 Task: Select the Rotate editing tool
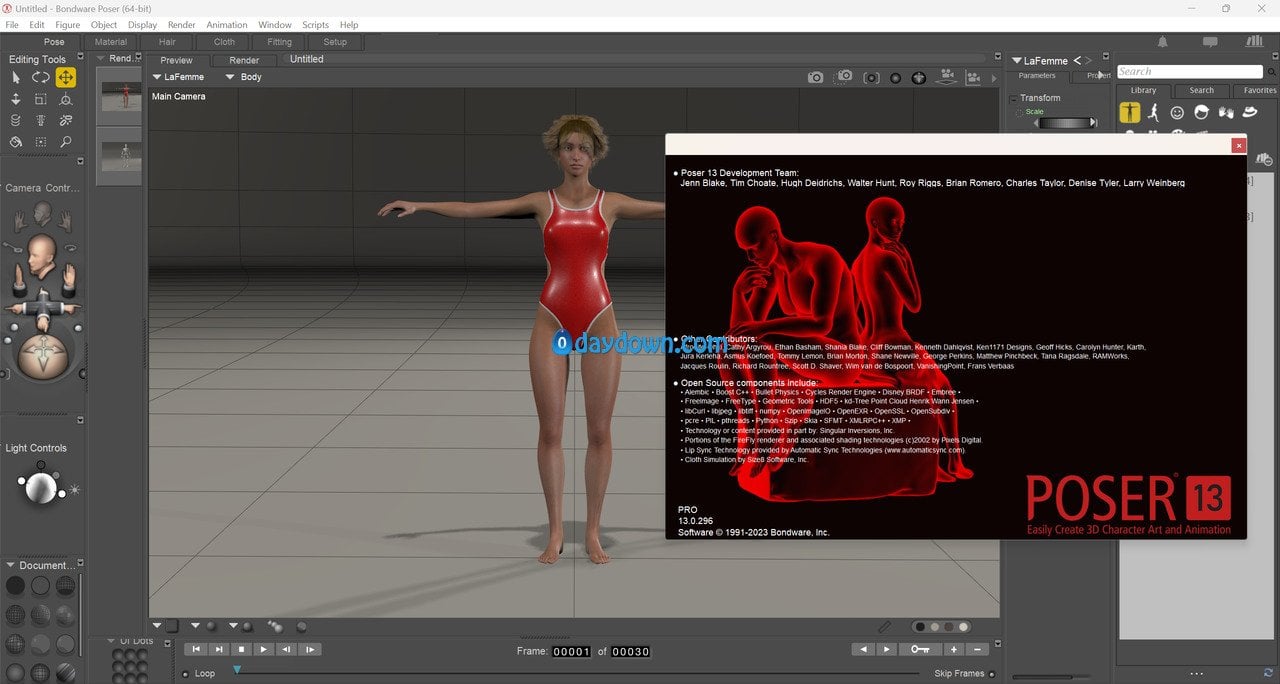pos(40,77)
